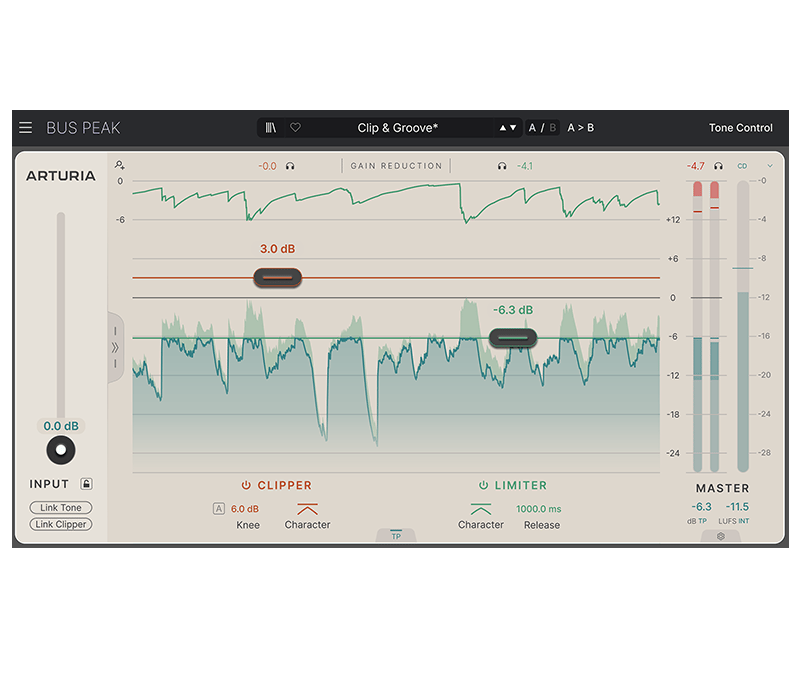Enable the auto knee A button

click(x=219, y=509)
